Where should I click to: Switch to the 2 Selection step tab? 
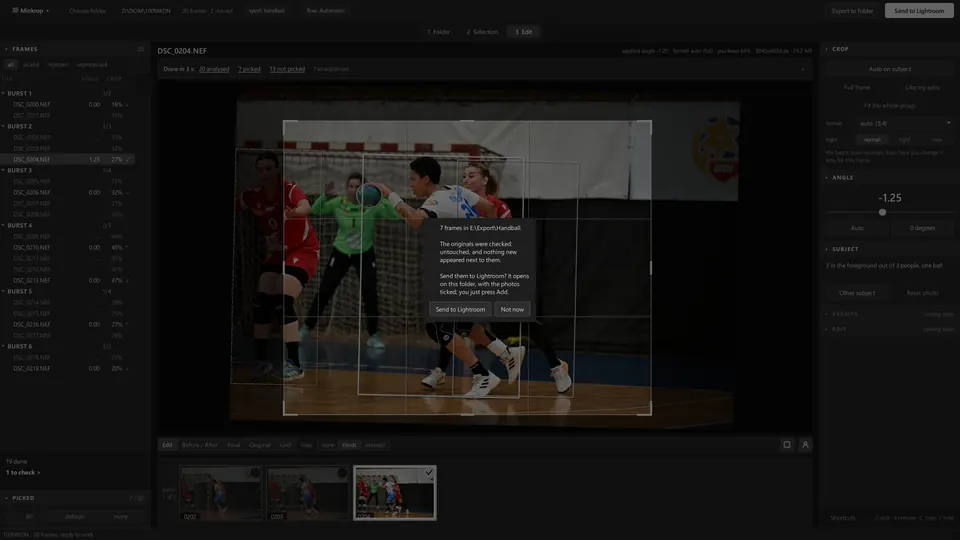482,32
